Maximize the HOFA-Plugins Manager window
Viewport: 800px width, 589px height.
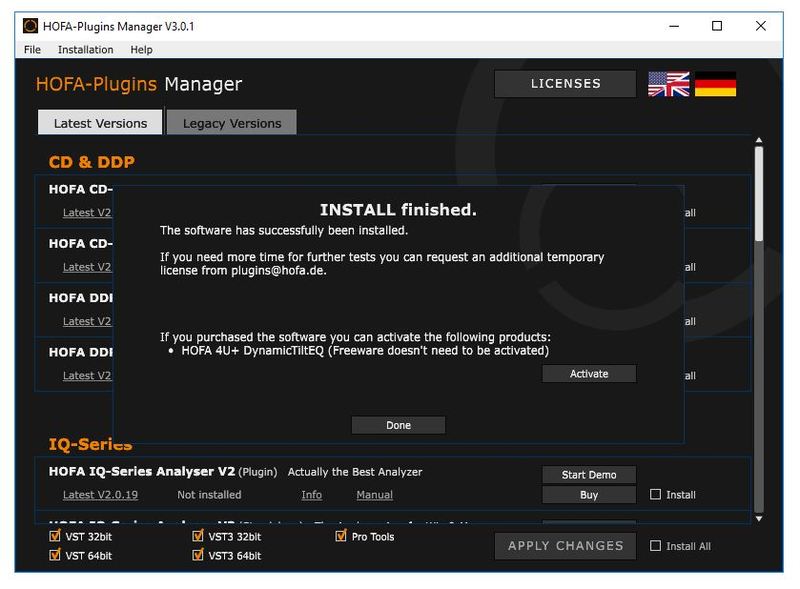(717, 26)
